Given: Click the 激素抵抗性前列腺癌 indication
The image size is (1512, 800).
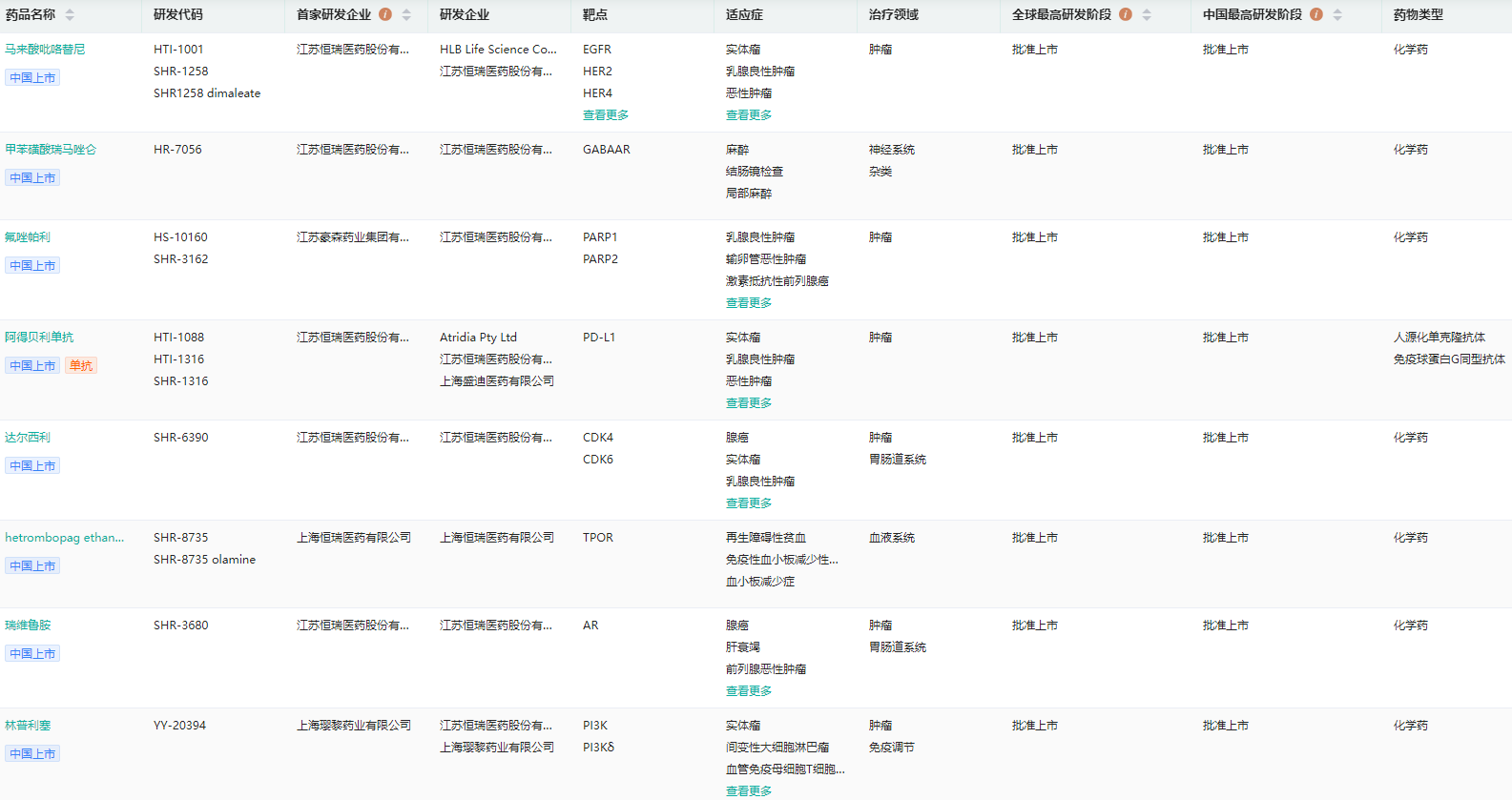Looking at the screenshot, I should click(777, 281).
